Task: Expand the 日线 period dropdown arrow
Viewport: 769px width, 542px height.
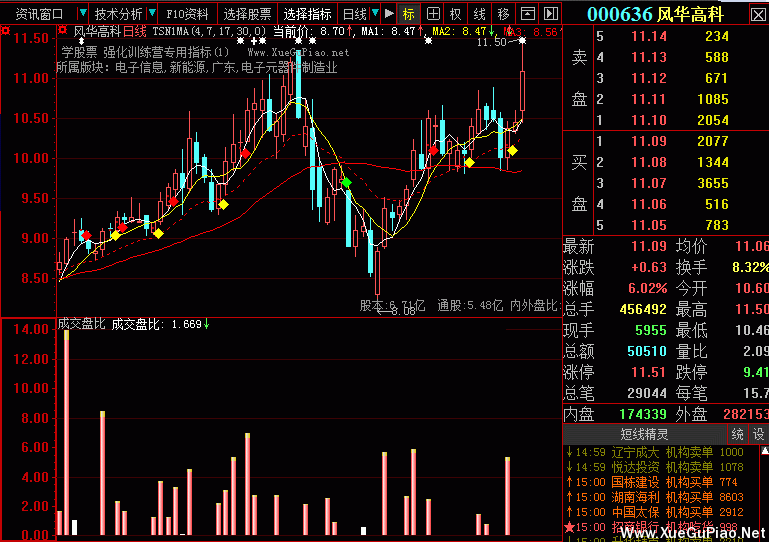Action: point(375,13)
